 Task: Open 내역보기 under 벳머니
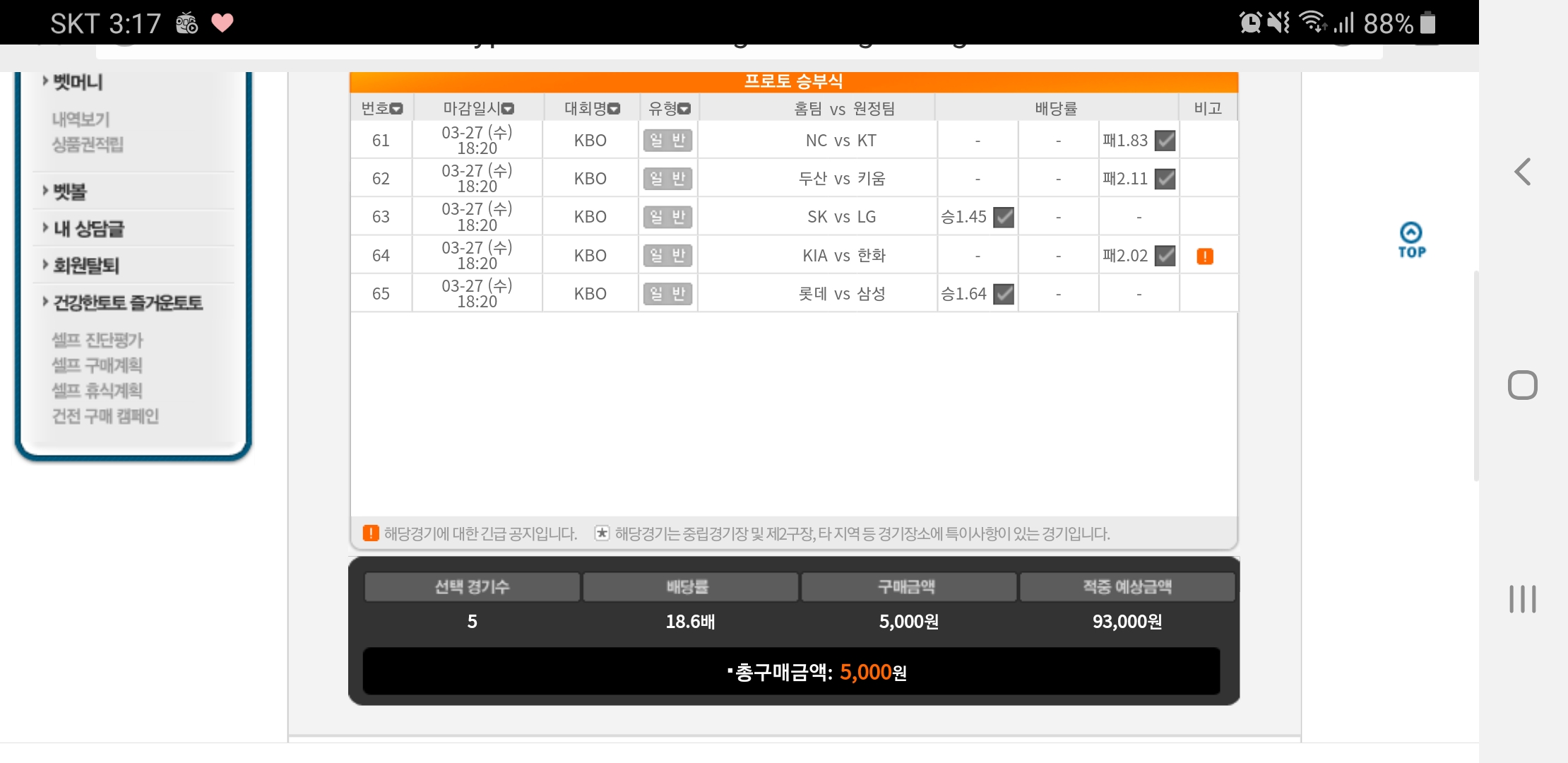(x=81, y=119)
